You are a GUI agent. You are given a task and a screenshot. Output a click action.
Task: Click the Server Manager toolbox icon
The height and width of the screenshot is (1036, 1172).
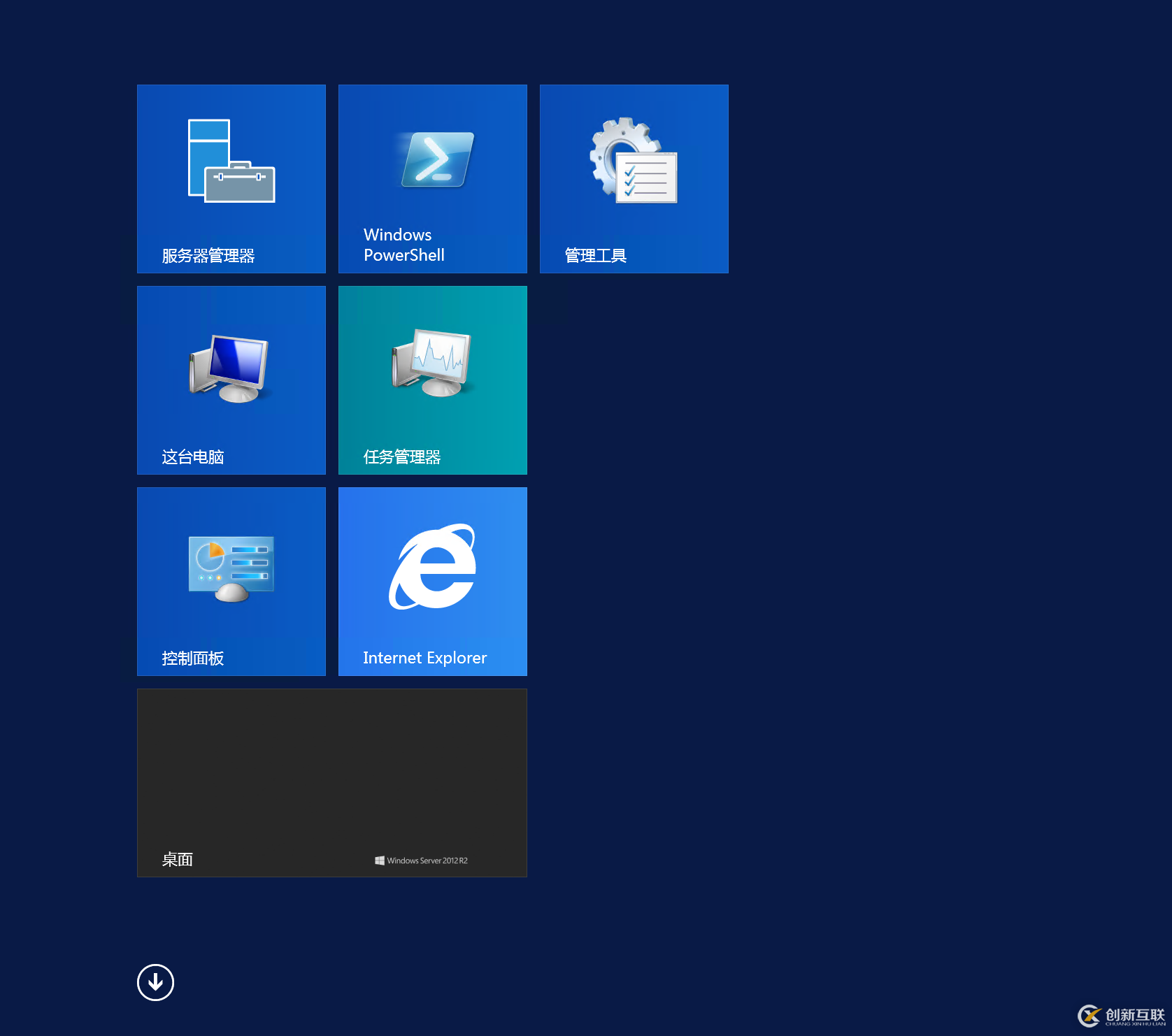click(231, 161)
